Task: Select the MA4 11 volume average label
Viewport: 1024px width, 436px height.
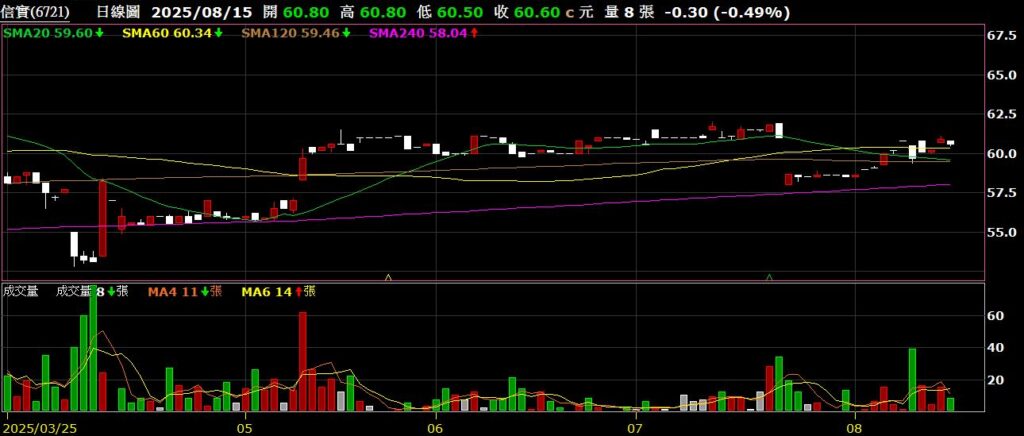Action: point(173,292)
